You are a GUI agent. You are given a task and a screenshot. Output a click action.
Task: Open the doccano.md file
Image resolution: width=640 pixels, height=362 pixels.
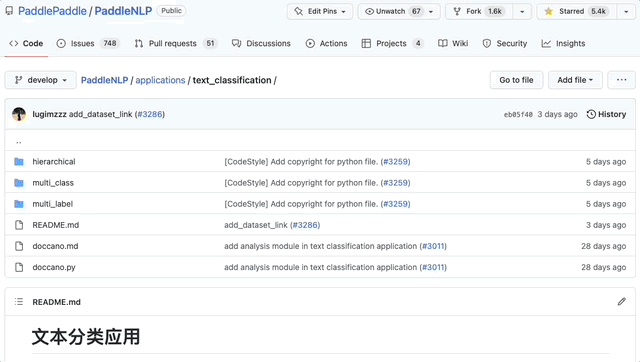pyautogui.click(x=55, y=246)
